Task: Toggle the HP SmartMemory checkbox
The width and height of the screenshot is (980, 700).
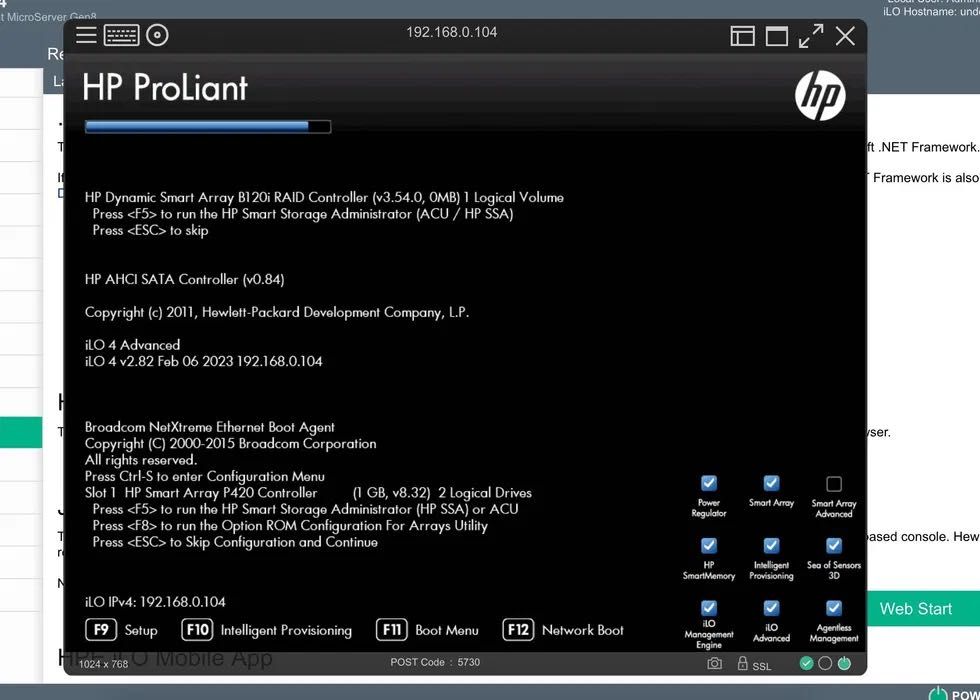Action: [x=709, y=546]
